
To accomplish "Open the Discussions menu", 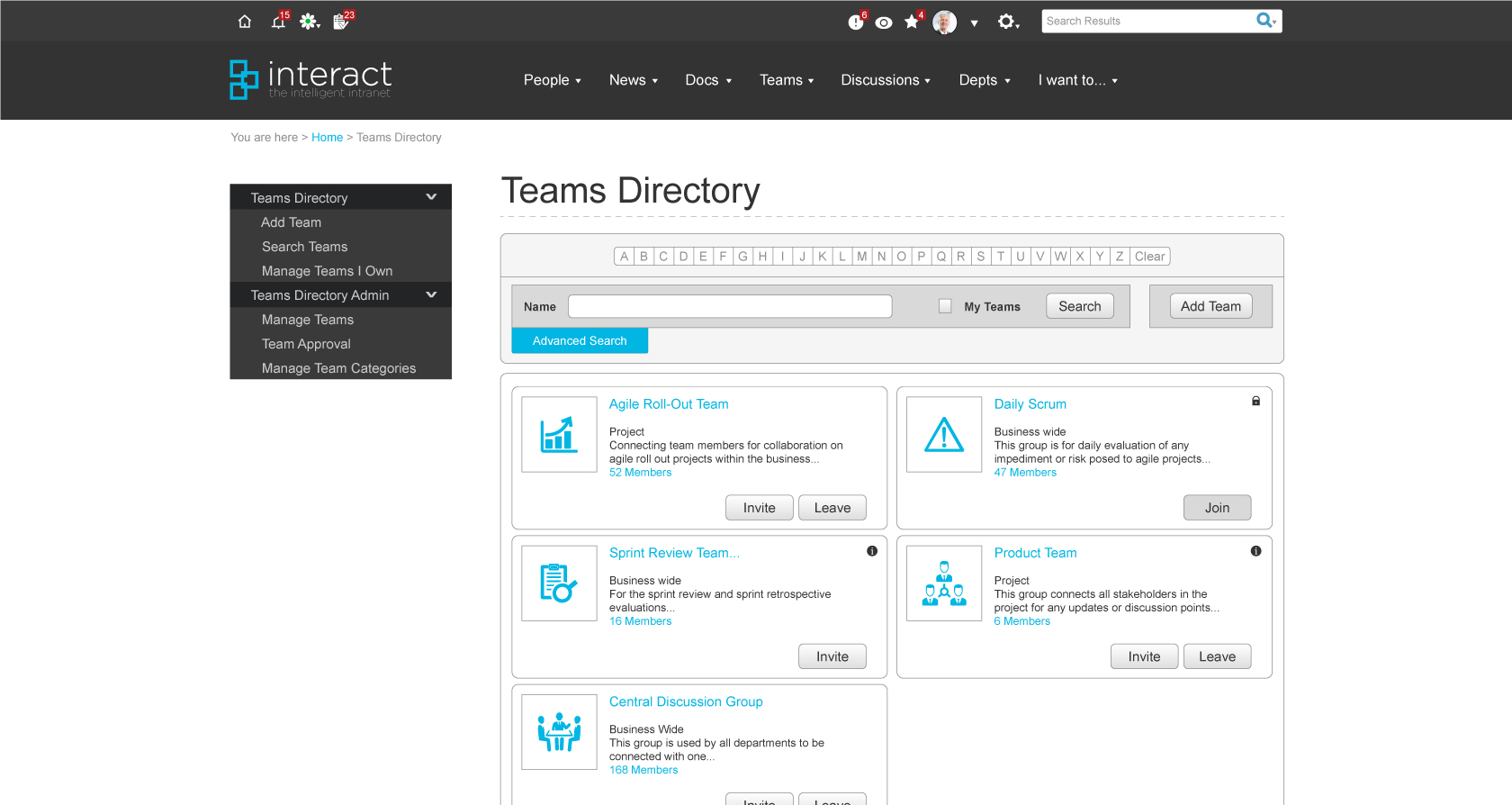I will coord(886,80).
